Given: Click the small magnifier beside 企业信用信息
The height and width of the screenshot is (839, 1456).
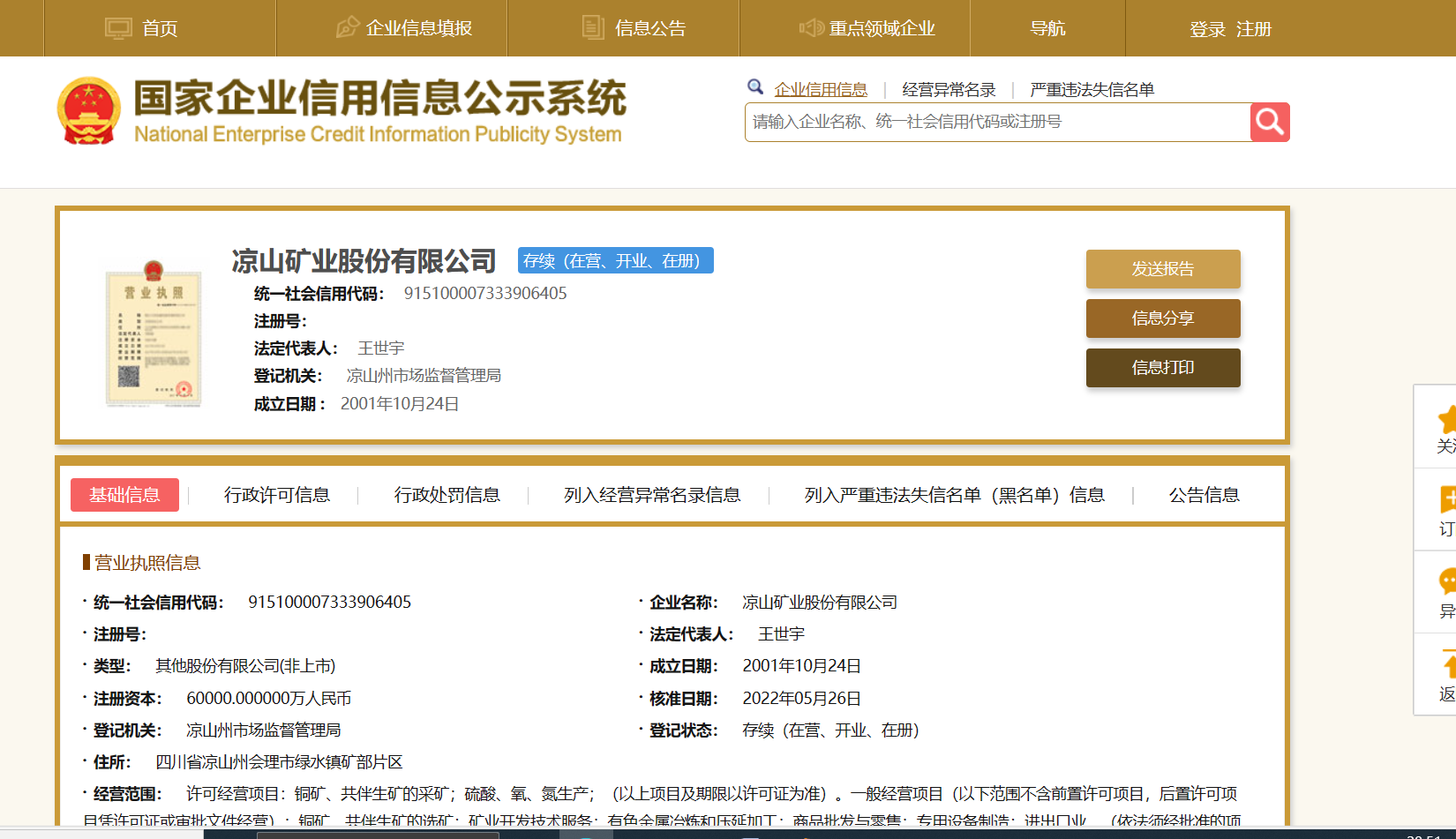Looking at the screenshot, I should [755, 86].
